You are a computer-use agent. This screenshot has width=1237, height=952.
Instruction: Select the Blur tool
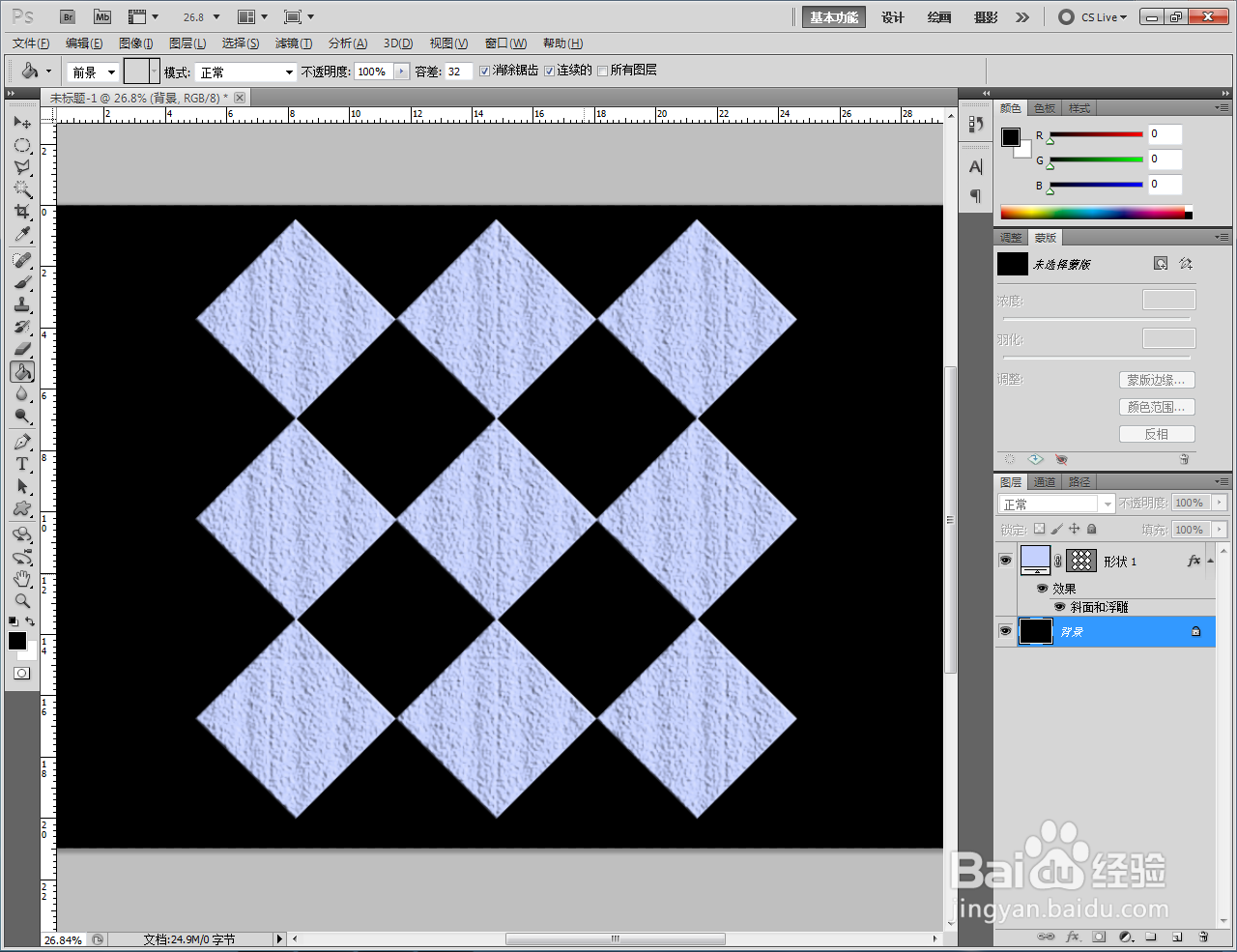point(22,393)
